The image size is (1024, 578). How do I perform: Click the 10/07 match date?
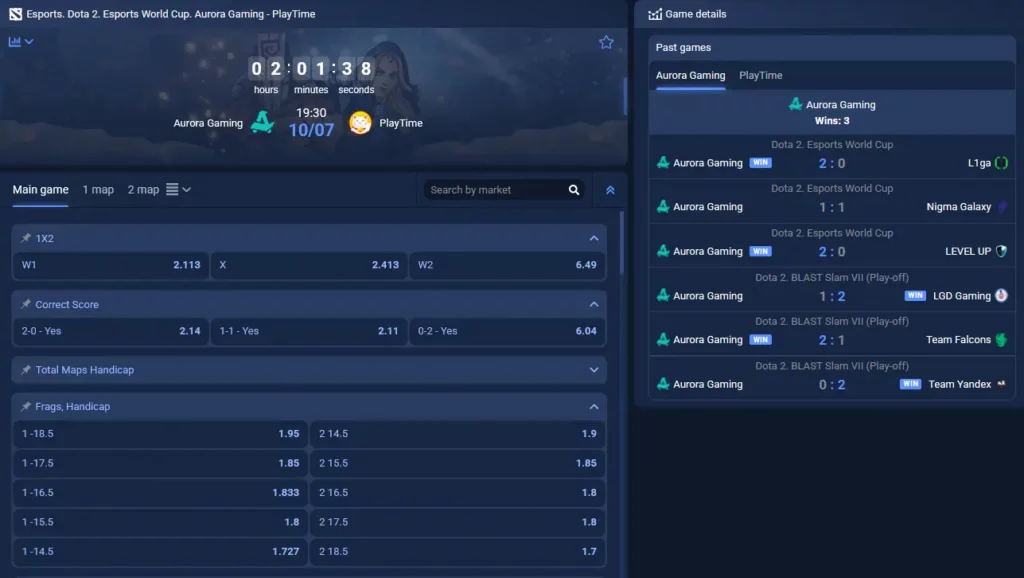311,130
